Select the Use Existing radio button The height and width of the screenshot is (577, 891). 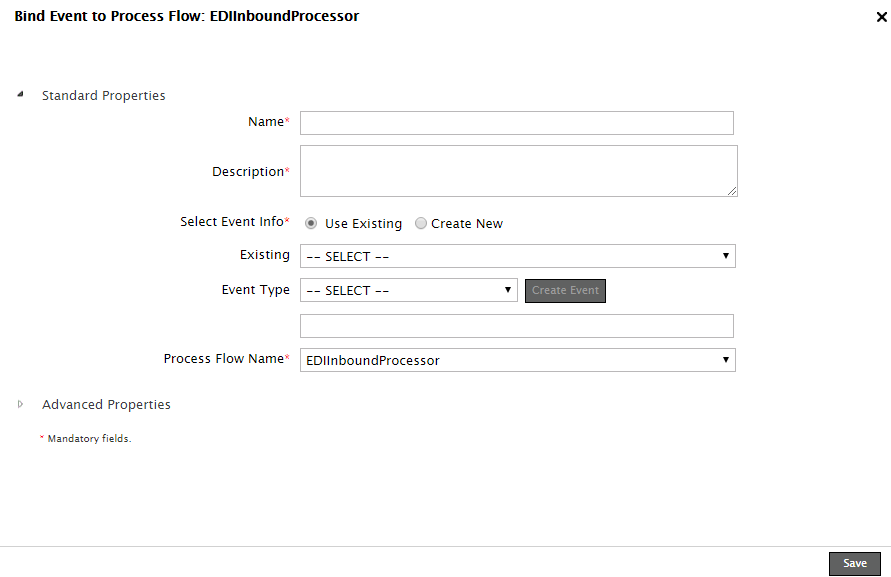[x=311, y=224]
